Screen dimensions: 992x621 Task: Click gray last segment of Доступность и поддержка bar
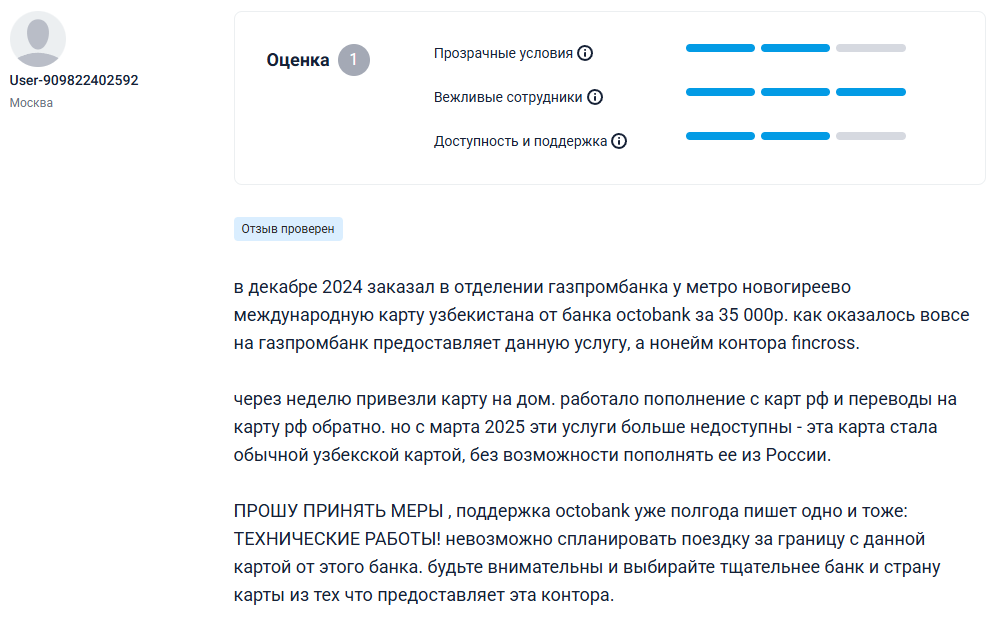(x=870, y=136)
